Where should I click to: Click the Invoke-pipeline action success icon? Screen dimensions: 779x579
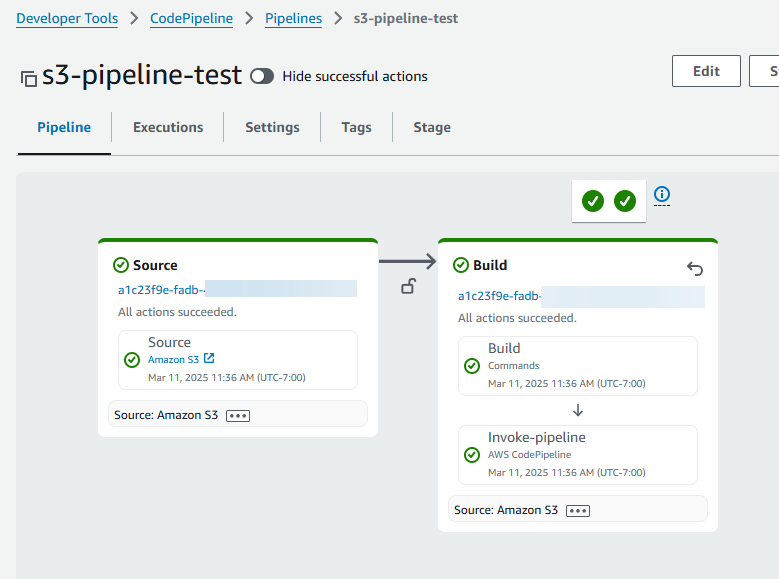[x=472, y=455]
